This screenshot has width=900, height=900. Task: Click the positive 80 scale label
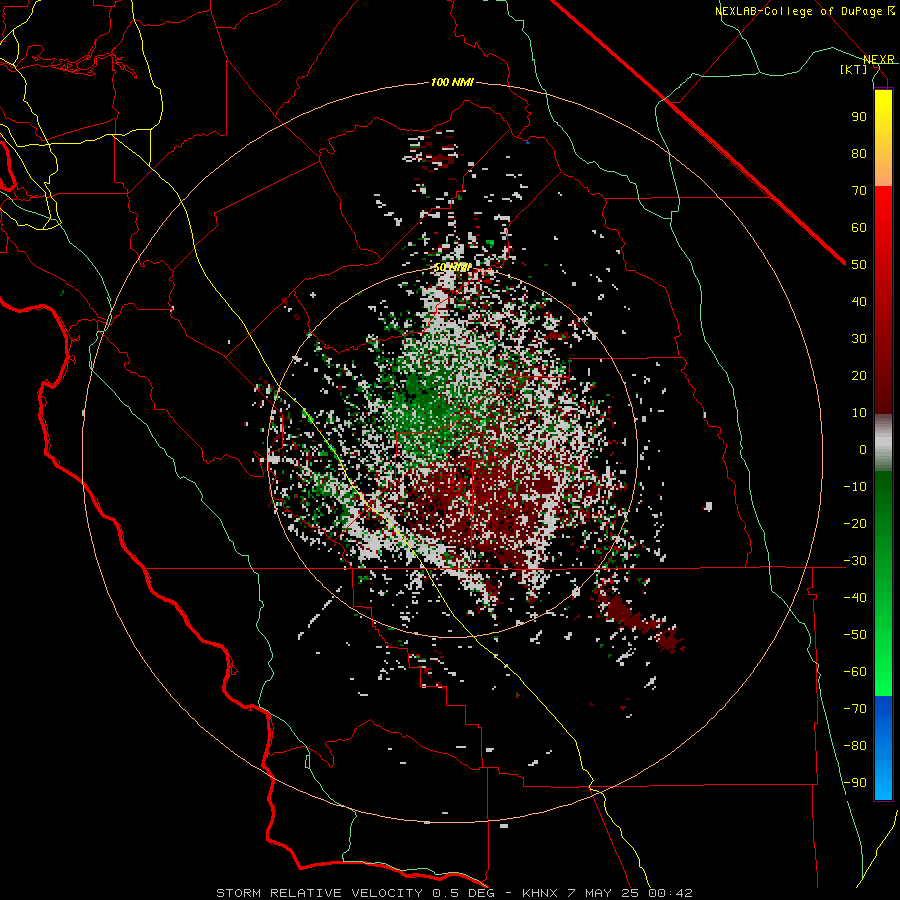(859, 154)
